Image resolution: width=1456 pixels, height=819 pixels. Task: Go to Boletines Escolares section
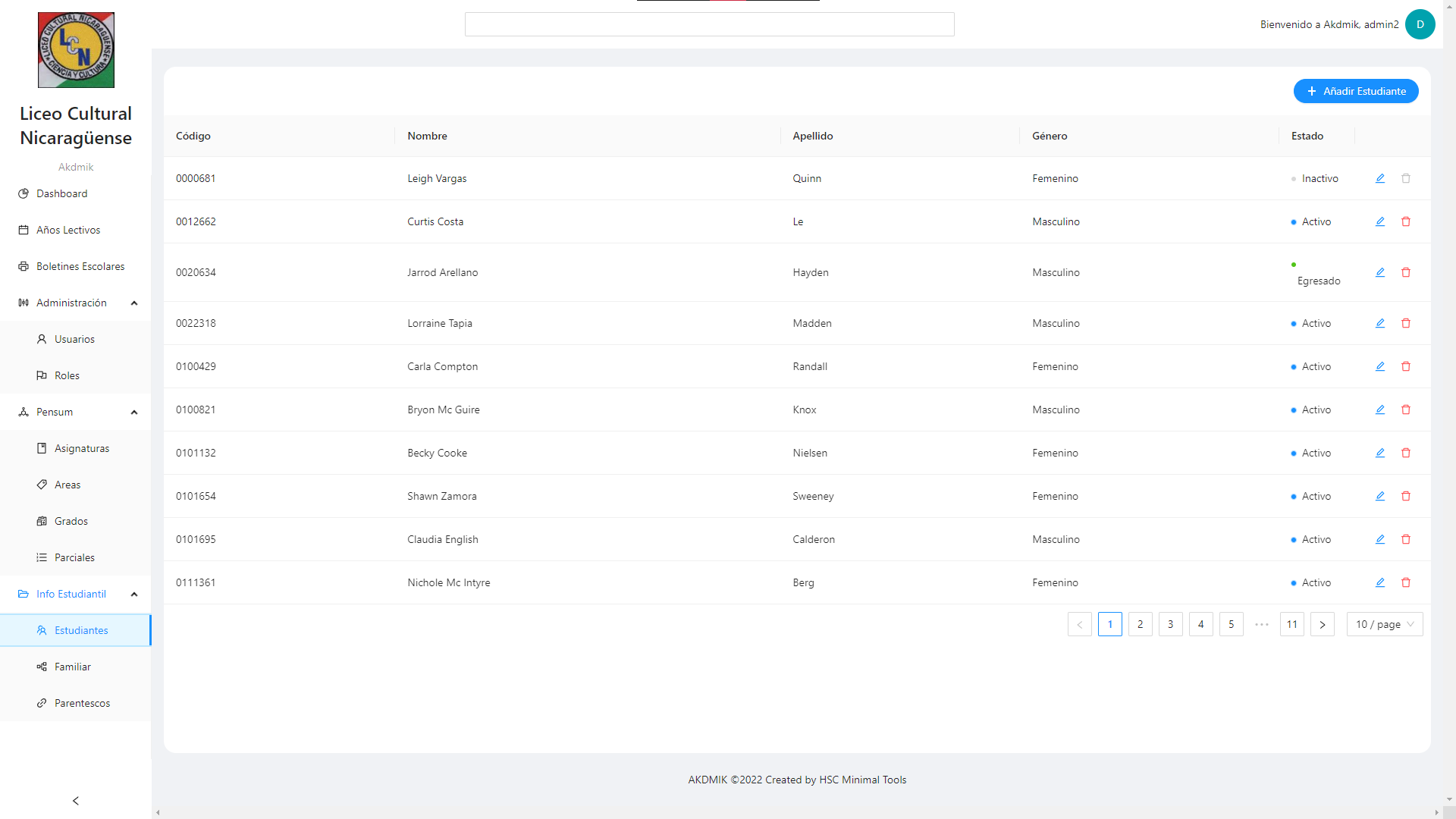pyautogui.click(x=80, y=266)
